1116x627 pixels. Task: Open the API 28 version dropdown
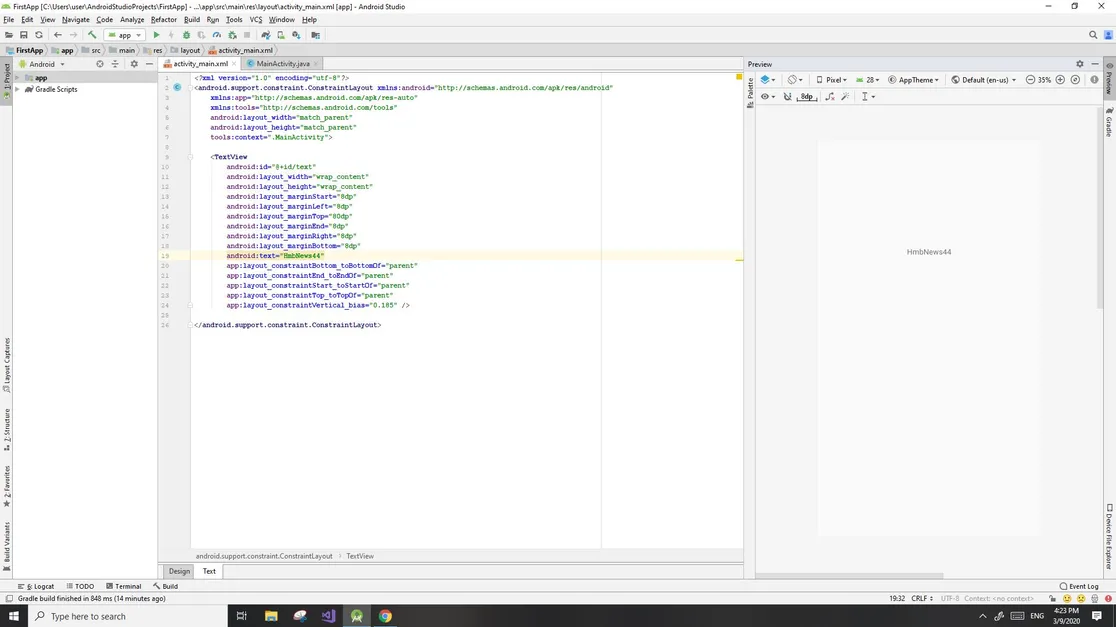[x=868, y=80]
